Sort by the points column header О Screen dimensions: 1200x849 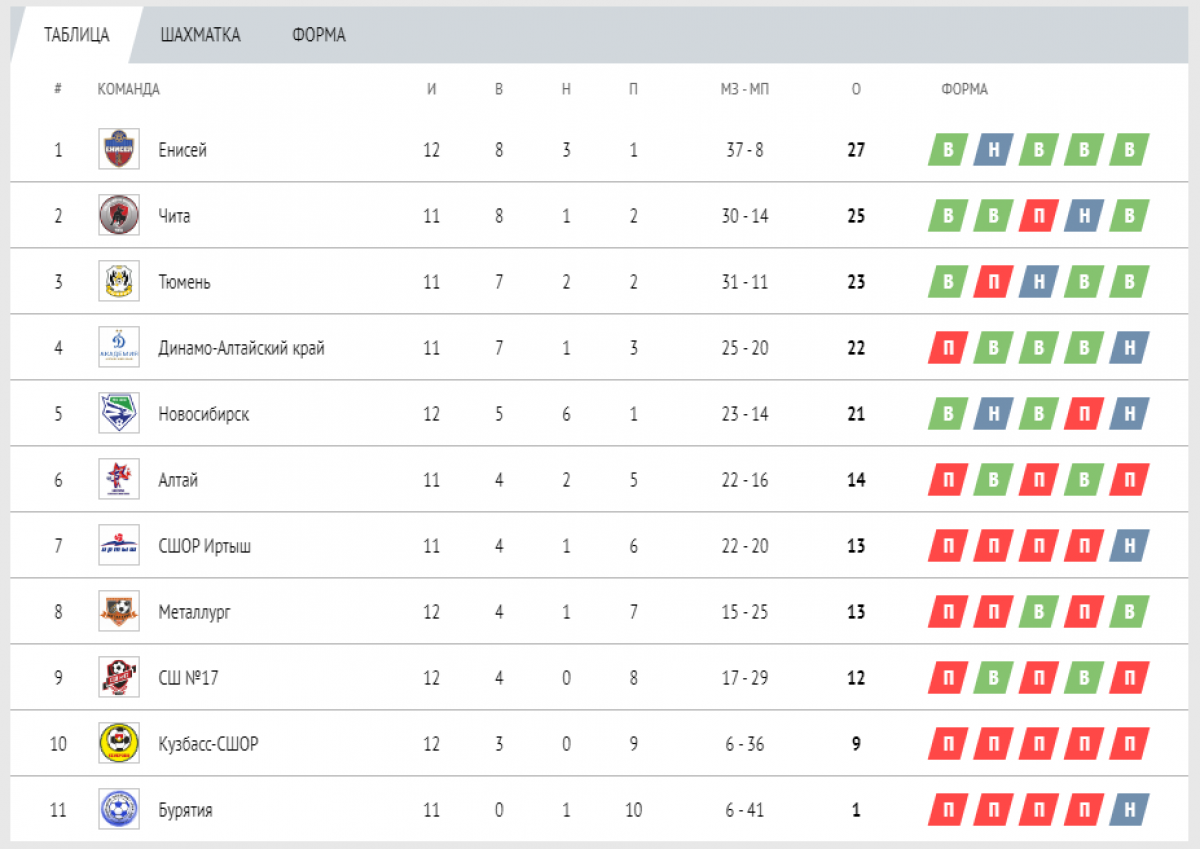pyautogui.click(x=856, y=89)
